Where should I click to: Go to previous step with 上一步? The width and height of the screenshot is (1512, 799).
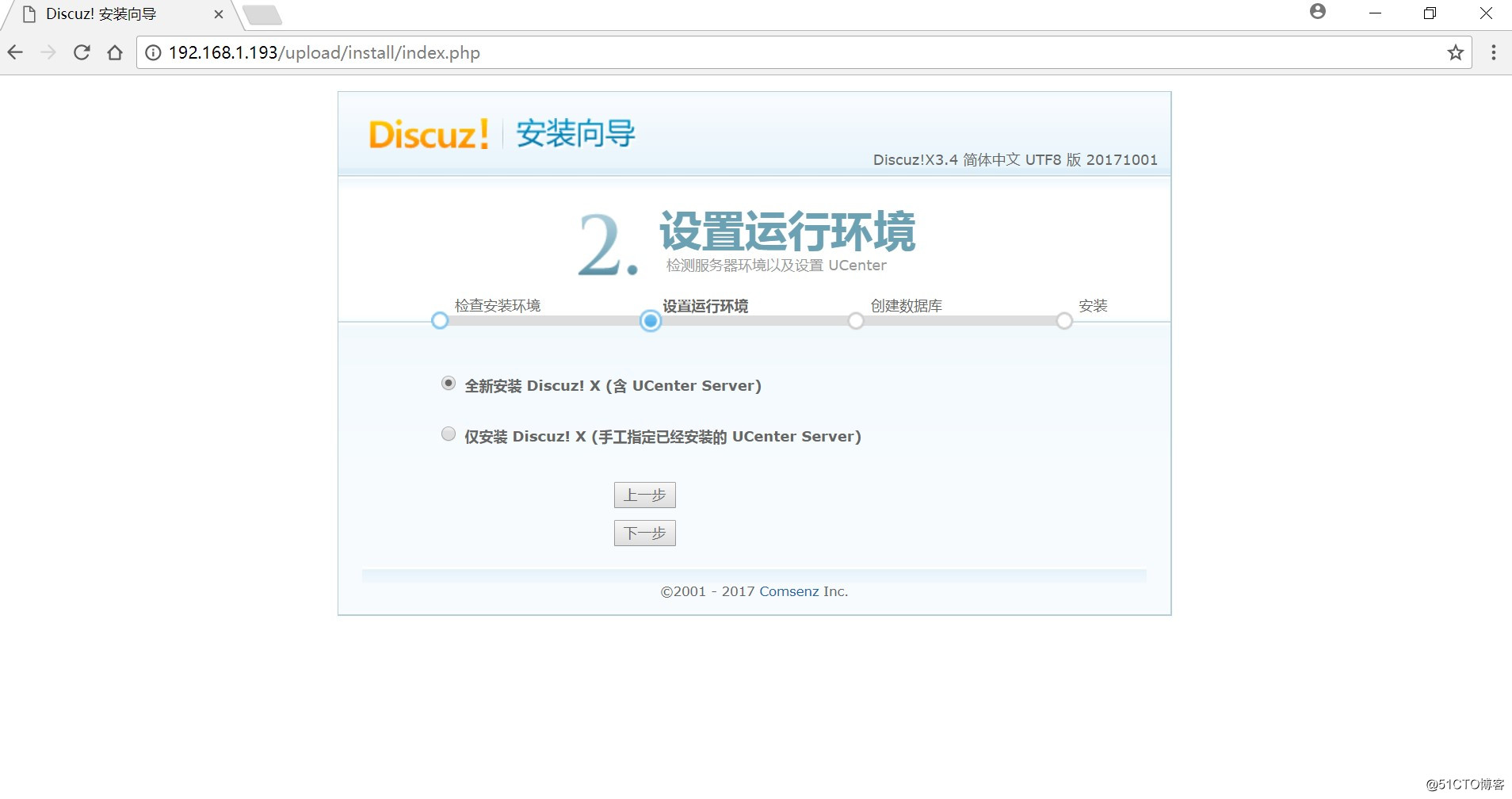[x=645, y=495]
